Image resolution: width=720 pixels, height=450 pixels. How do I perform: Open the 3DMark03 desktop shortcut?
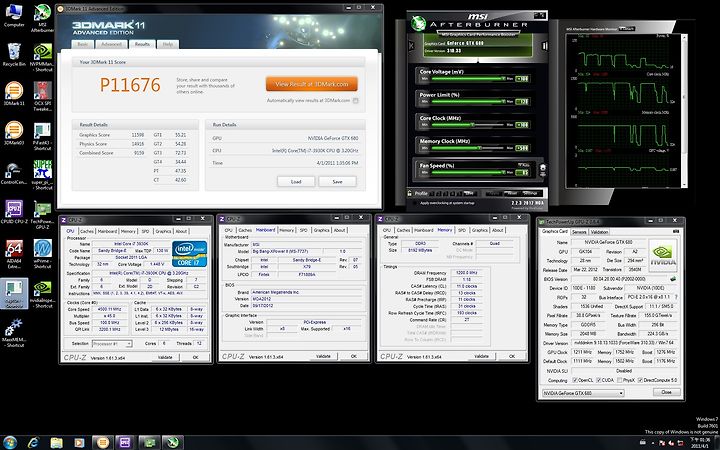(x=14, y=133)
